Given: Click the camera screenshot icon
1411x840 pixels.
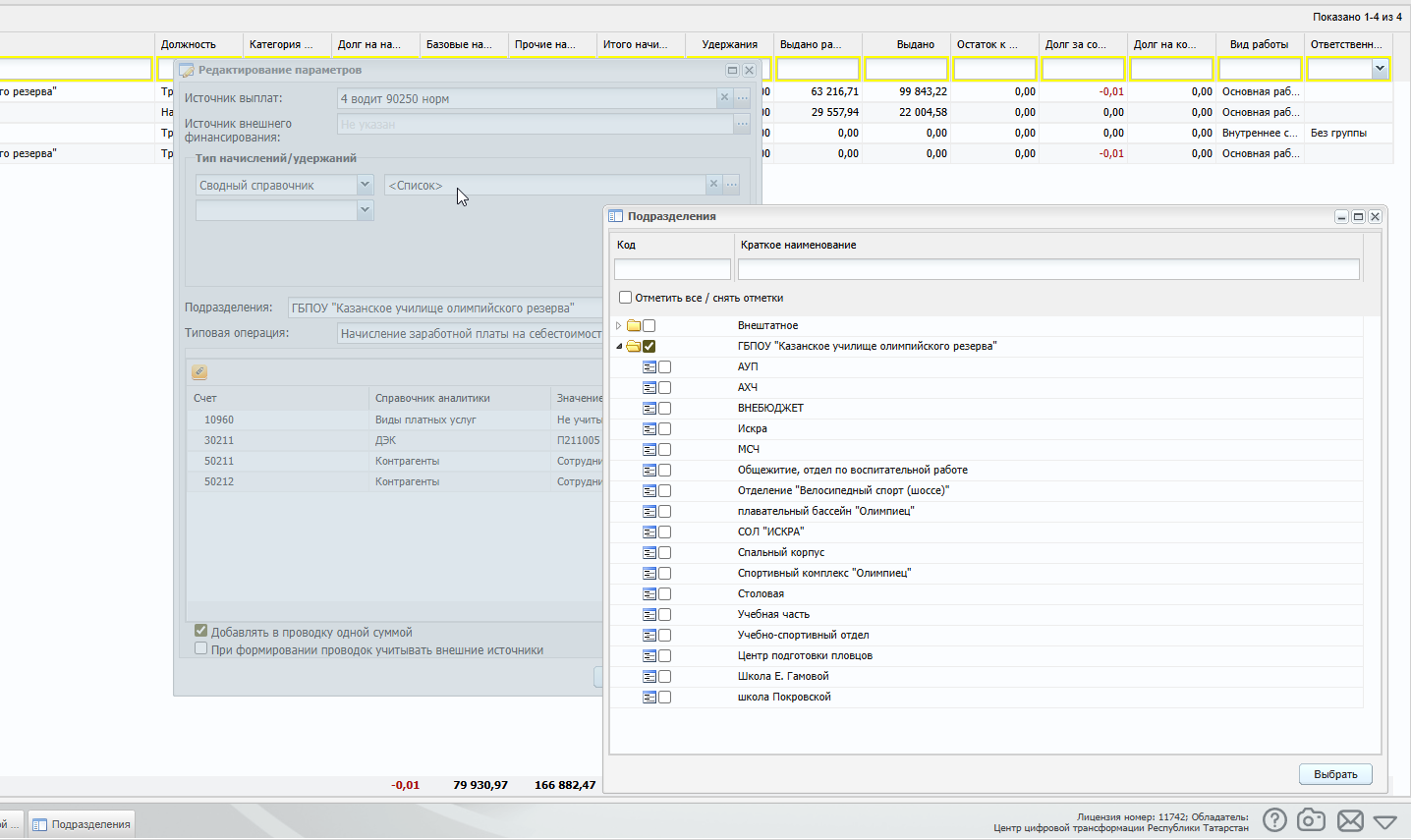Looking at the screenshot, I should [1311, 820].
